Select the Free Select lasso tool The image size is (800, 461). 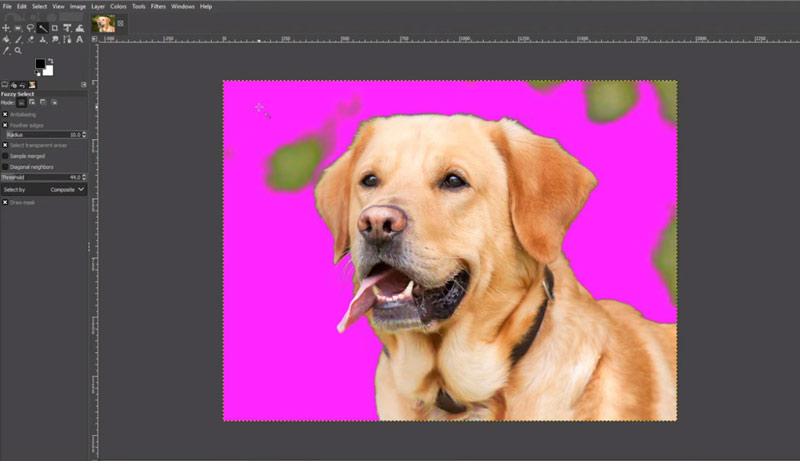pos(30,28)
